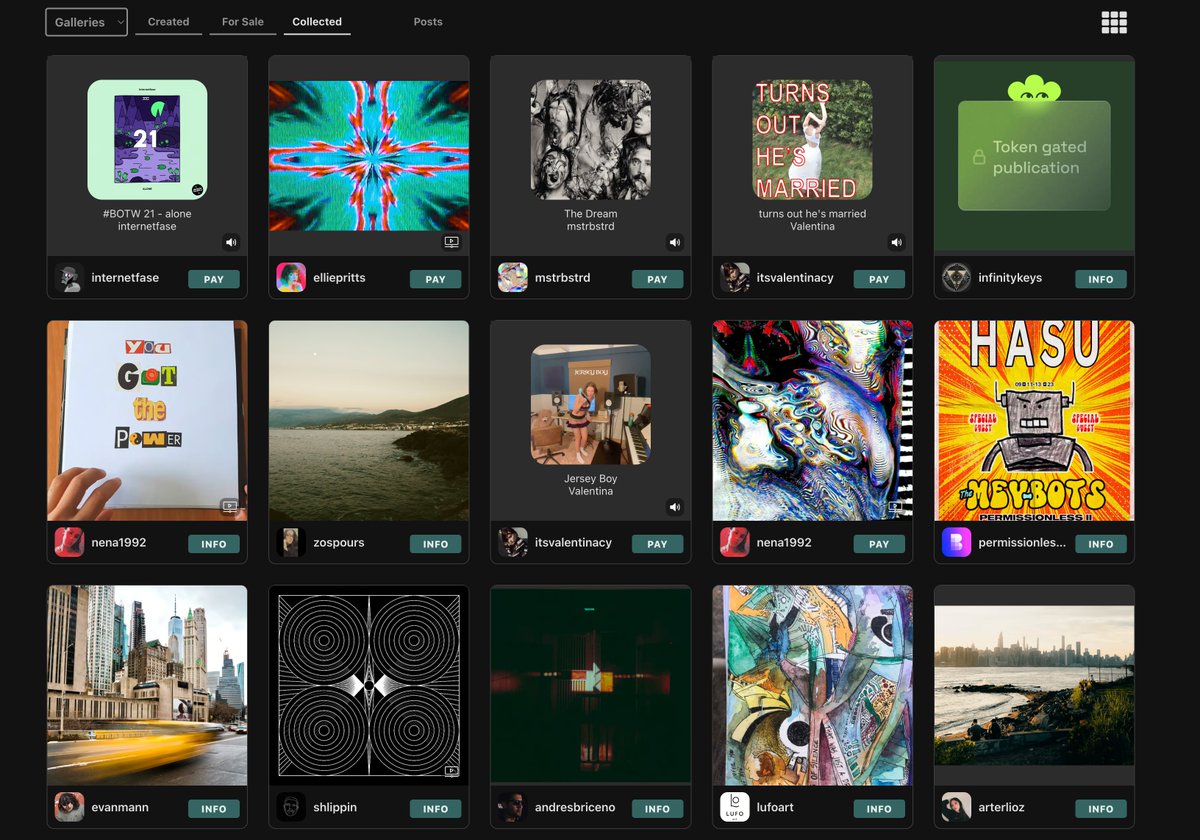Screen dimensions: 1200x840
Task: Open mstrbstrd profile avatar
Action: (x=513, y=278)
